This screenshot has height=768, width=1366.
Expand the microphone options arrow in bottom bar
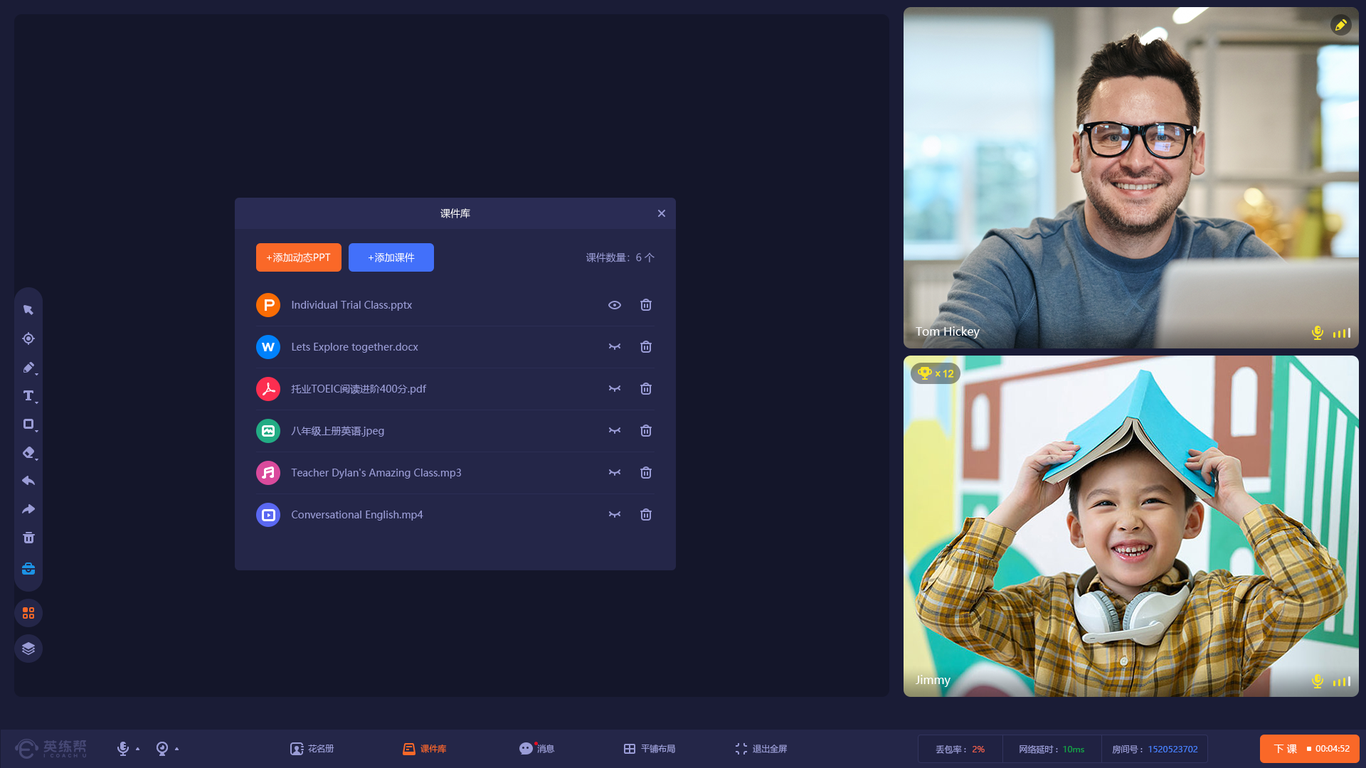137,749
